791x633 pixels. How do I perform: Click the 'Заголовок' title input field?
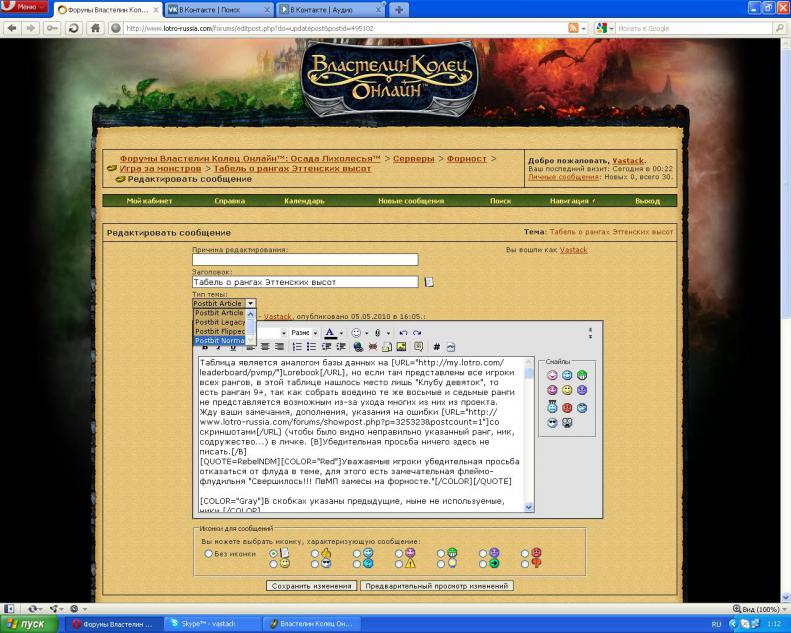[305, 282]
